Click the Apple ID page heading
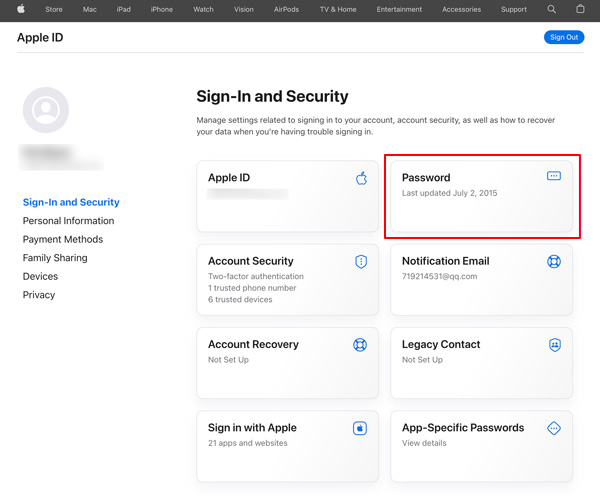Screen dimensions: 600x496 point(40,38)
